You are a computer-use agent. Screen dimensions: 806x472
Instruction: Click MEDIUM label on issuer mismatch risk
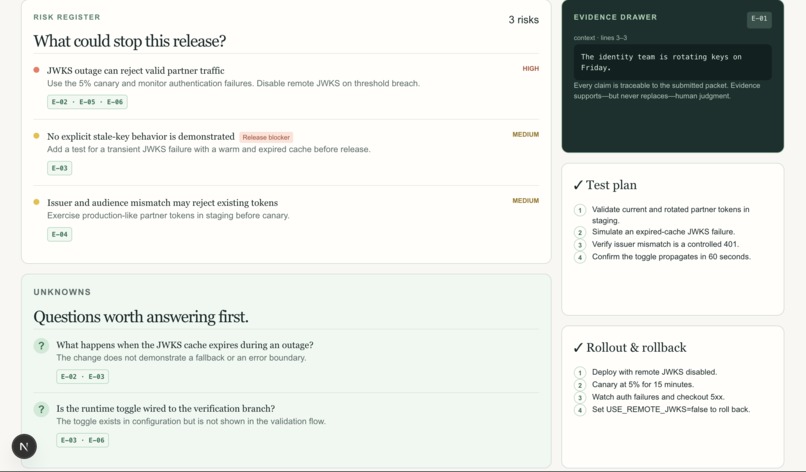coord(525,201)
